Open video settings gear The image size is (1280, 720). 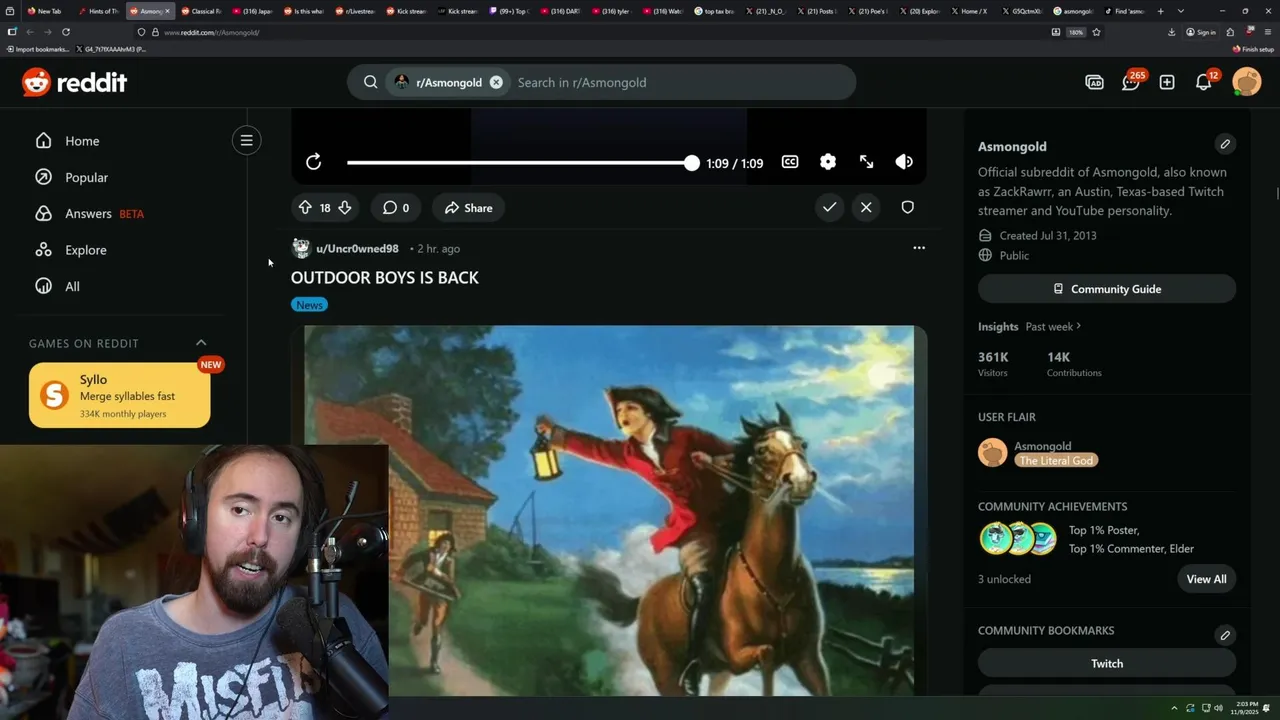point(828,162)
